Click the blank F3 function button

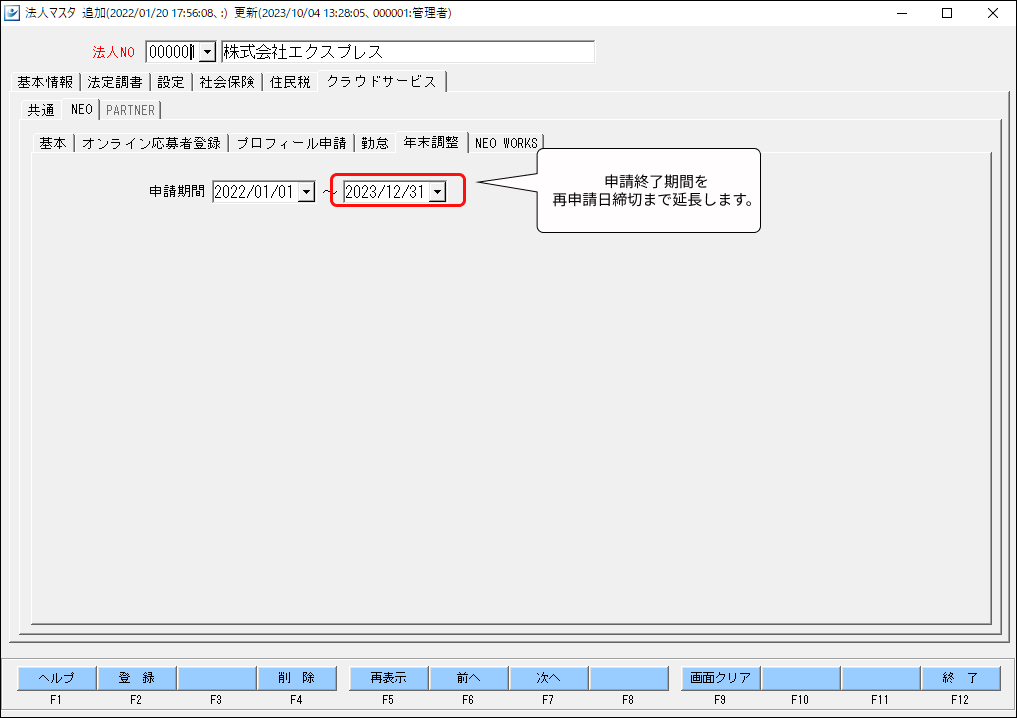tap(217, 678)
